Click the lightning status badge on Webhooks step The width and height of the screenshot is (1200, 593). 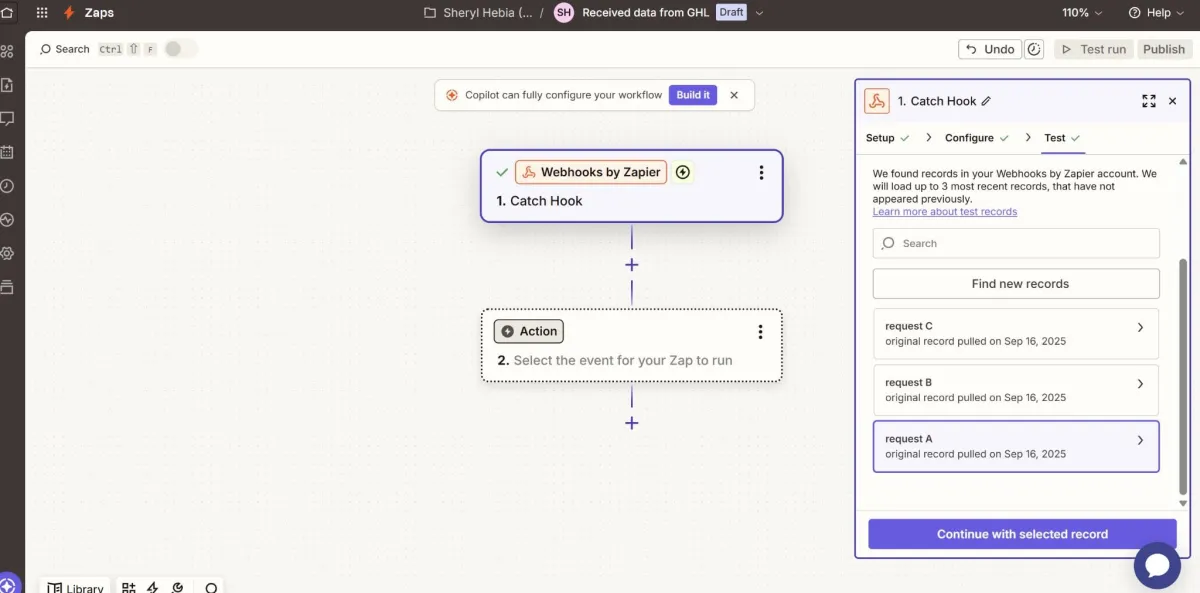(x=683, y=172)
